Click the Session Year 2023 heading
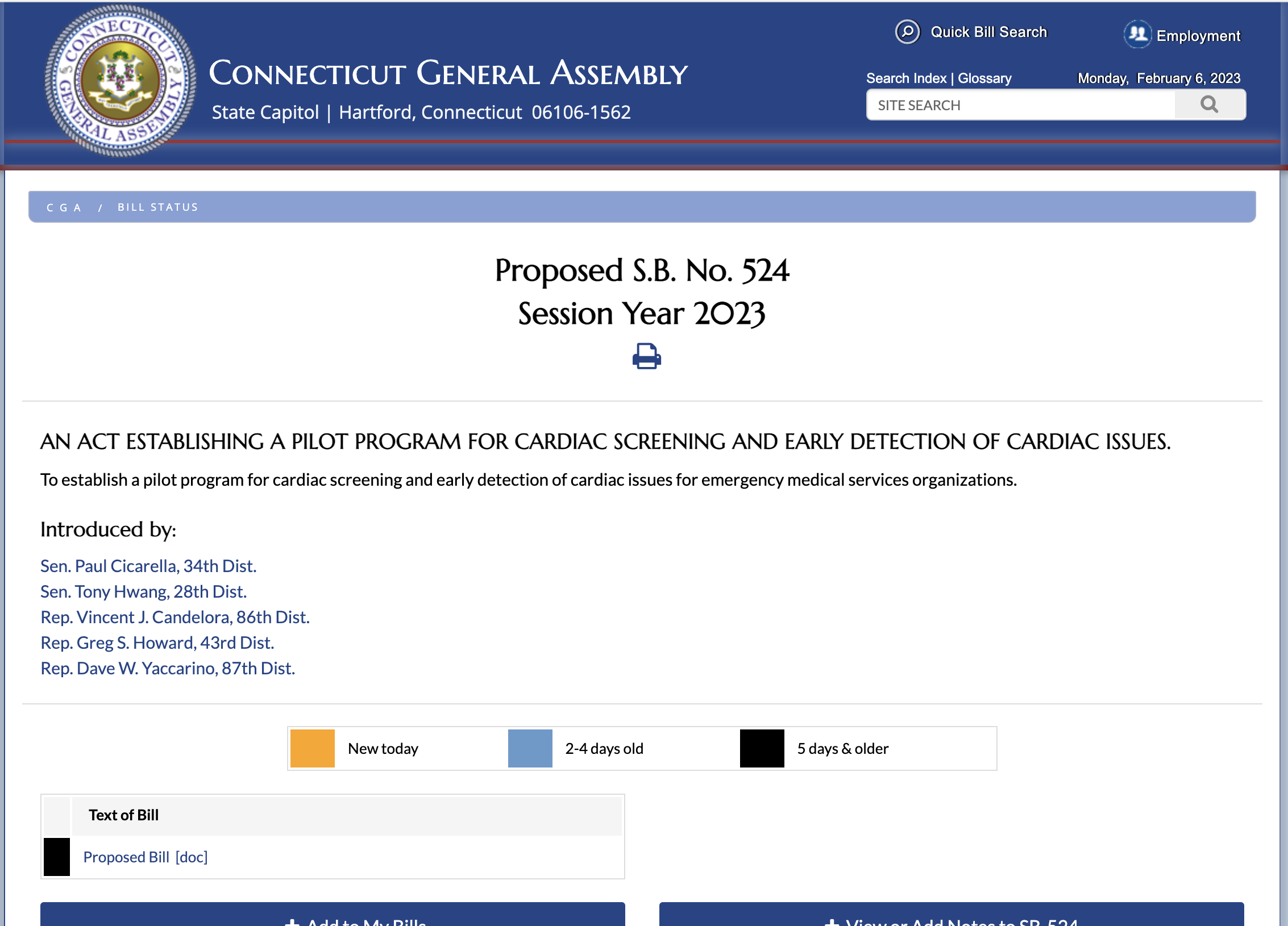The image size is (1288, 926). click(642, 314)
